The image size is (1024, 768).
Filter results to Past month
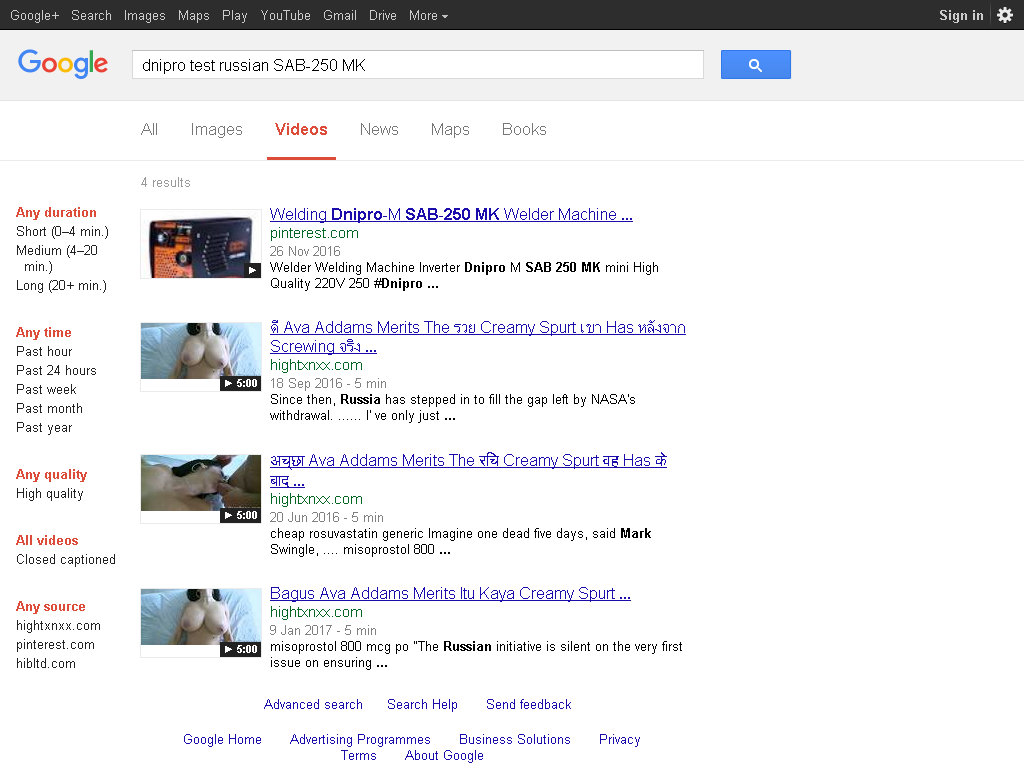[50, 408]
